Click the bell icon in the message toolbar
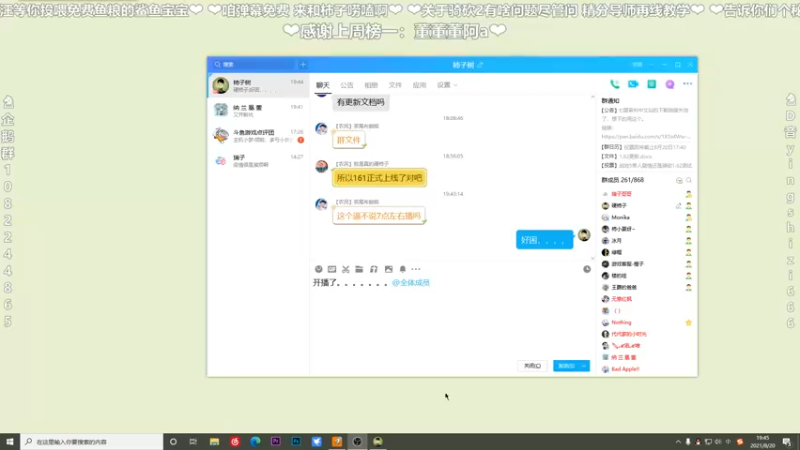 tap(403, 269)
